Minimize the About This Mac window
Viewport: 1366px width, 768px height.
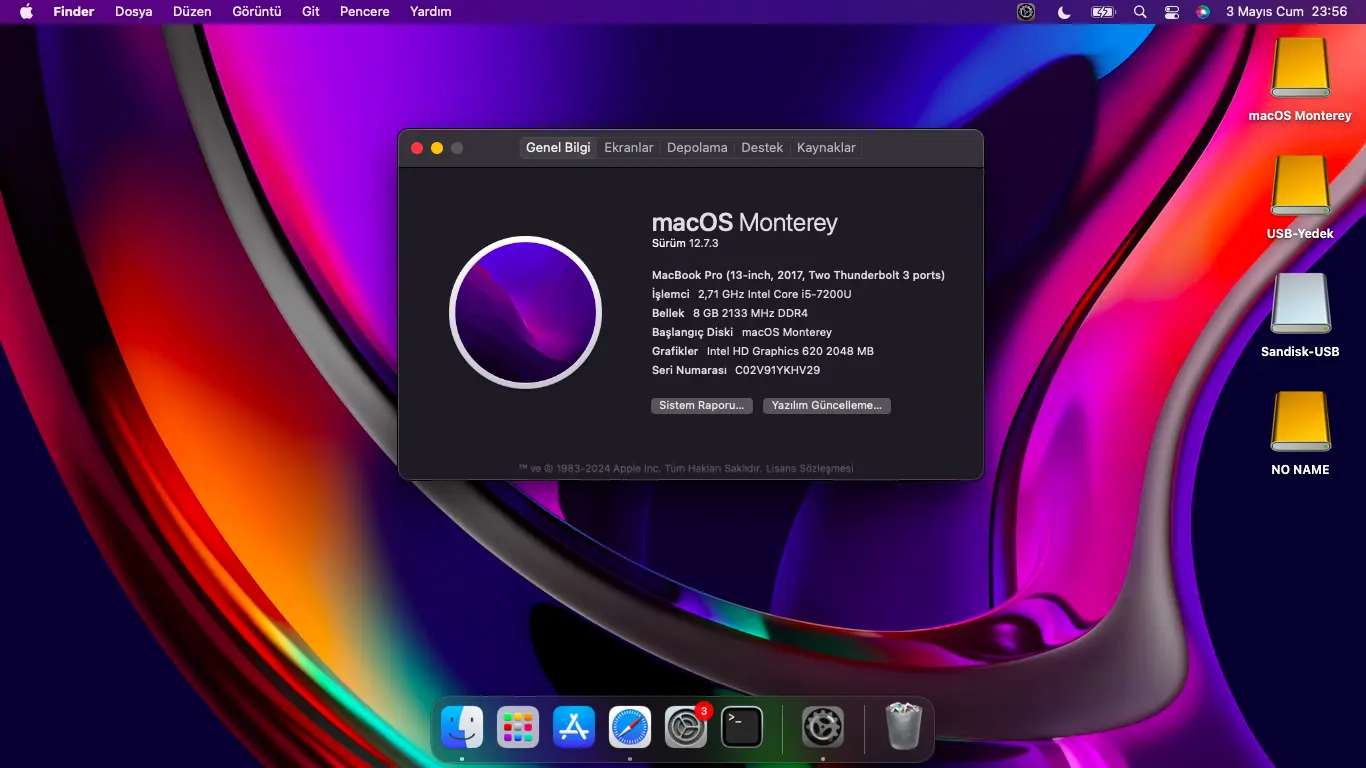point(437,148)
